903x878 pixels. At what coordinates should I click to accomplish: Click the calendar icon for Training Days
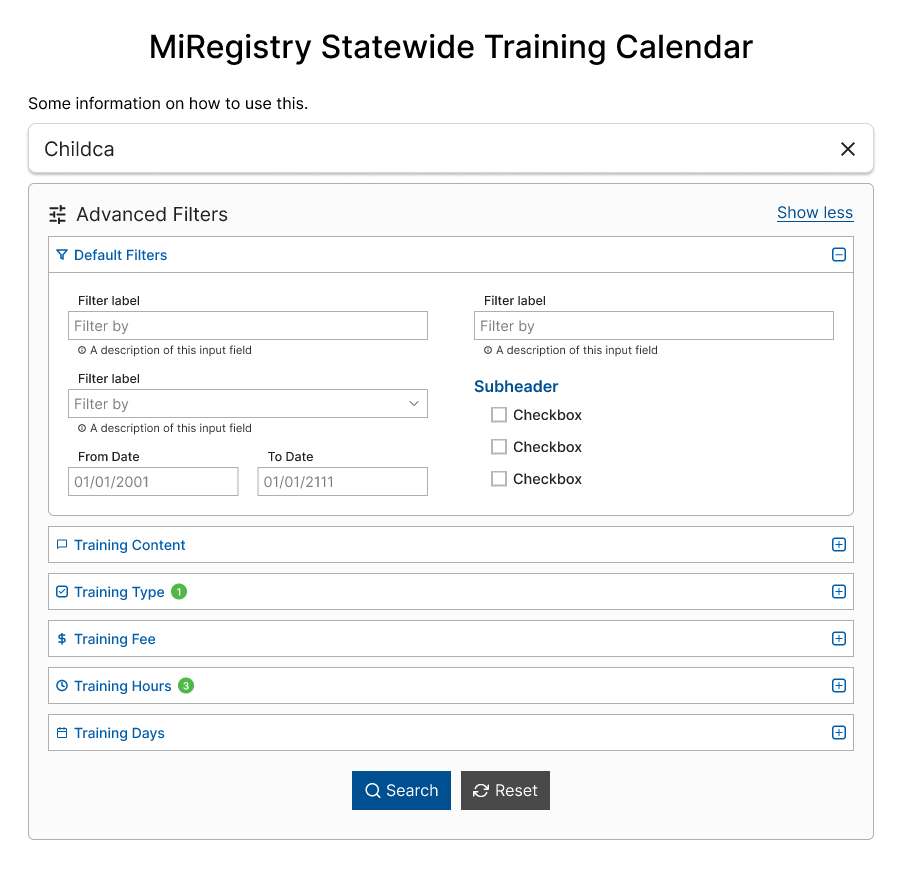[x=62, y=733]
